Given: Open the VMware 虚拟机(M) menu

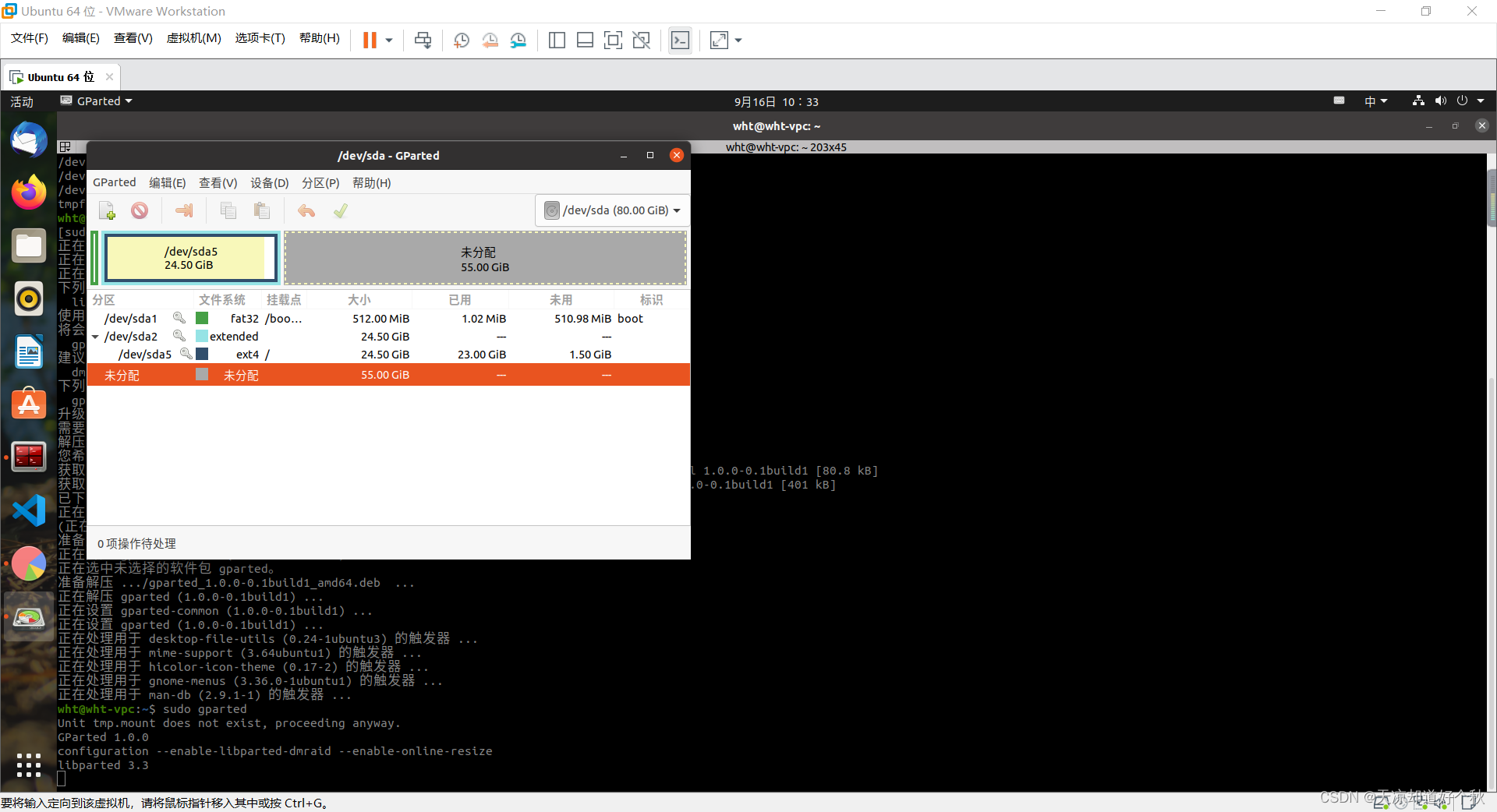Looking at the screenshot, I should click(x=194, y=38).
